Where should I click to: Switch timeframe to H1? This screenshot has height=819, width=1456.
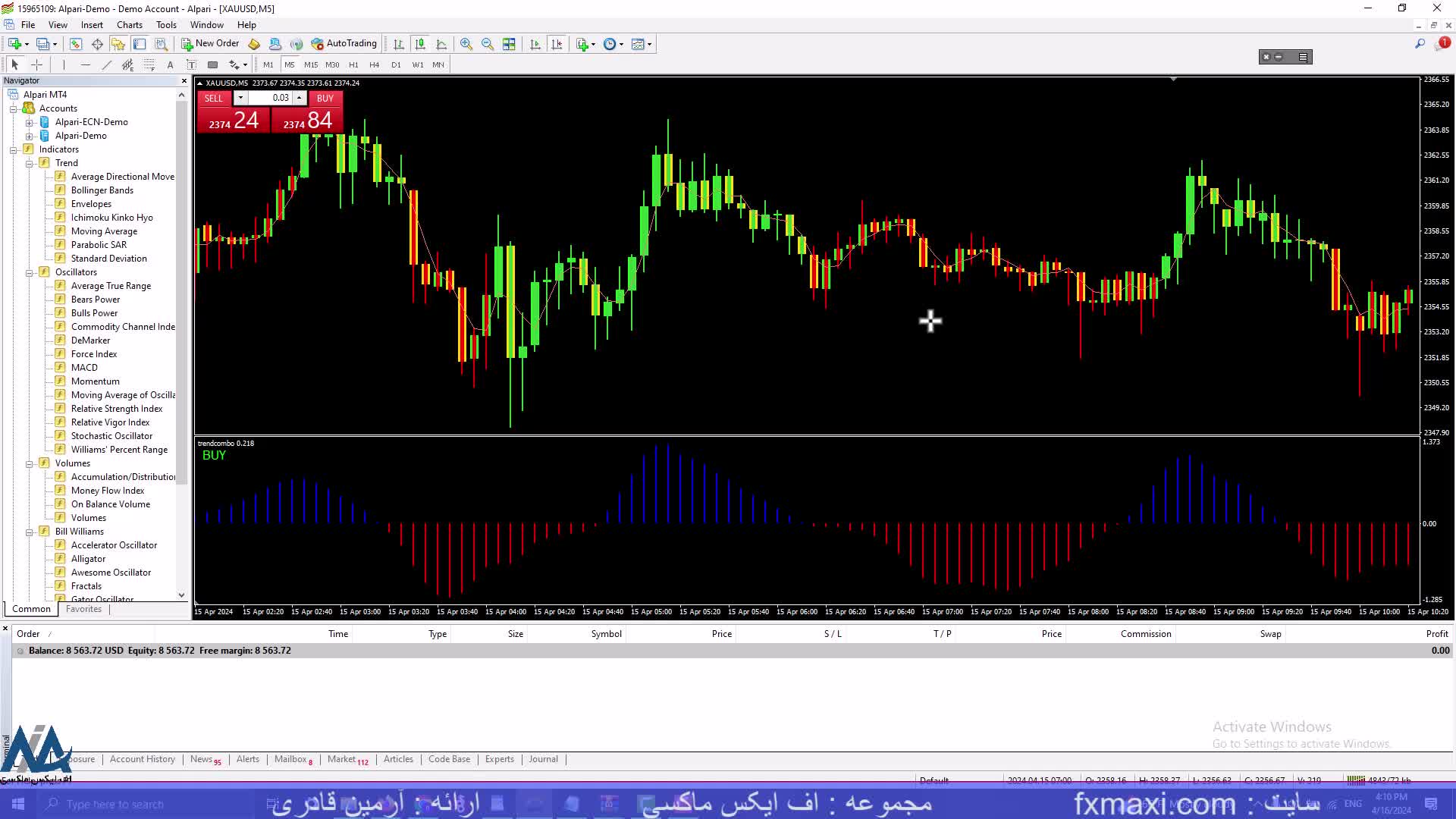point(353,64)
